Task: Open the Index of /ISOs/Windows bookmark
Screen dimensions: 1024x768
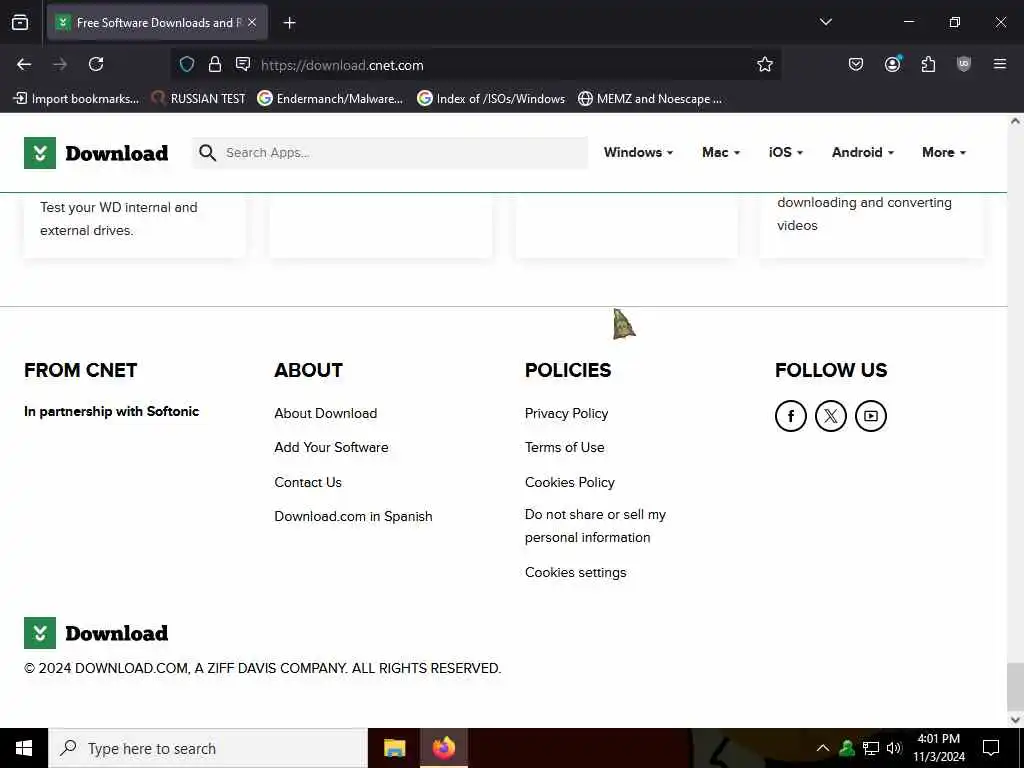Action: point(491,99)
